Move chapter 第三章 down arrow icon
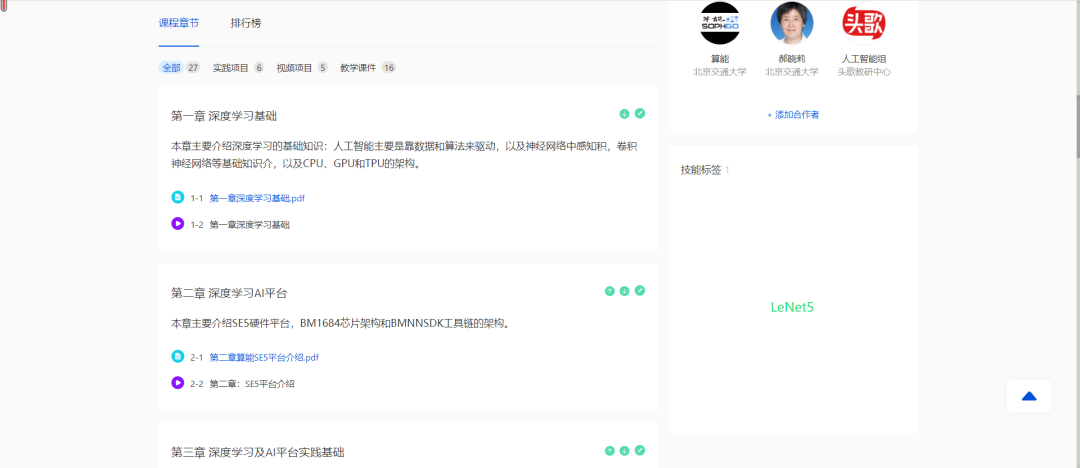1080x468 pixels. pos(625,451)
